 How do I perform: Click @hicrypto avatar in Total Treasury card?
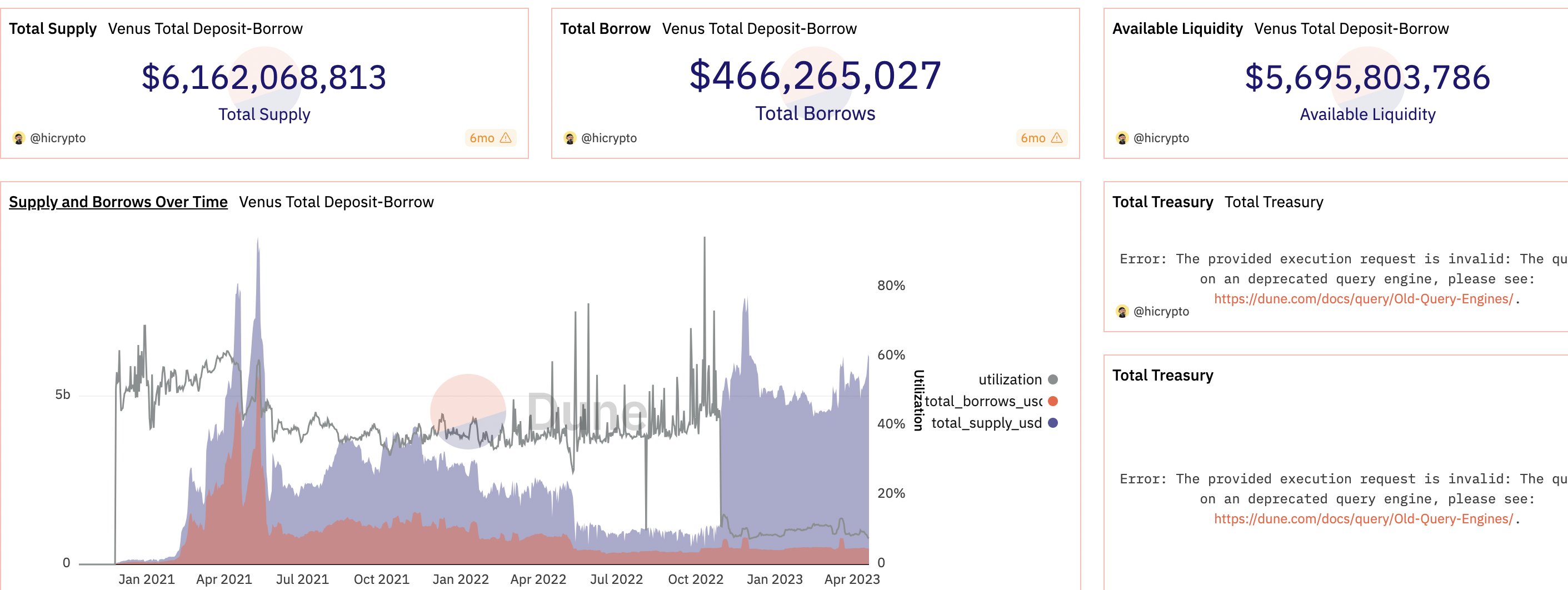tap(1122, 312)
